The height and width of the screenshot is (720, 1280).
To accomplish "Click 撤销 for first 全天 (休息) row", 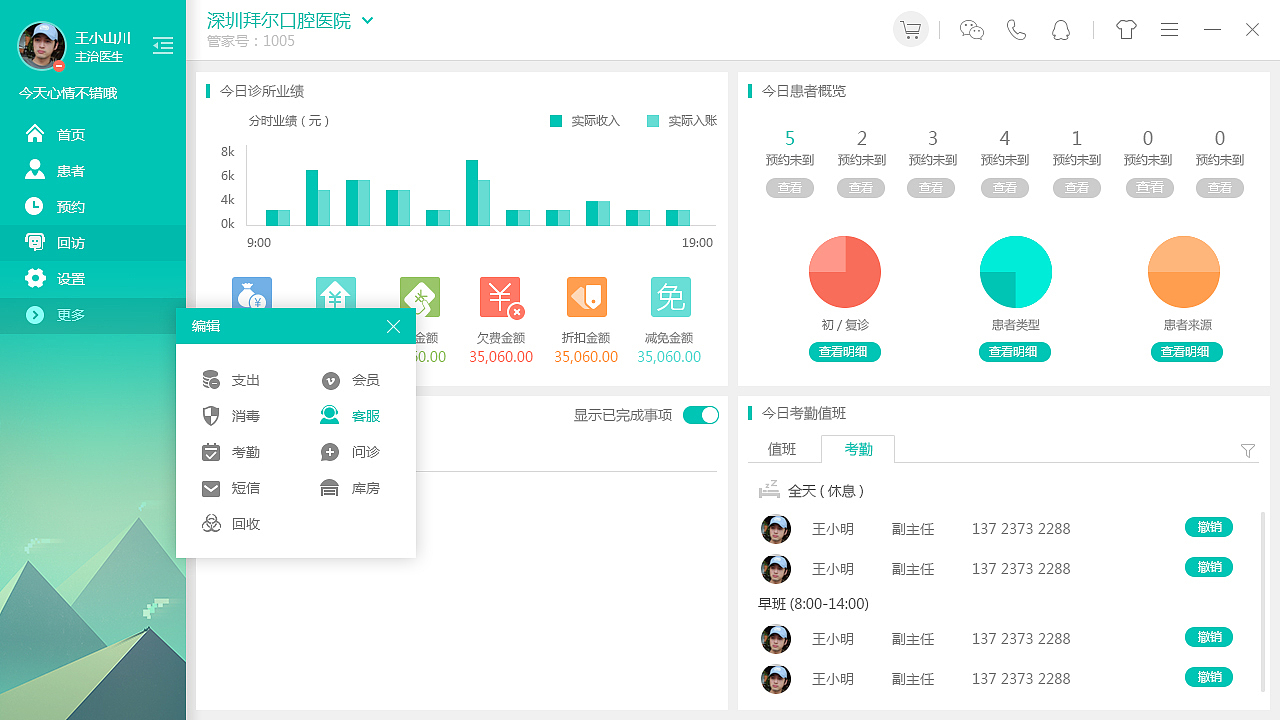I will click(x=1209, y=528).
